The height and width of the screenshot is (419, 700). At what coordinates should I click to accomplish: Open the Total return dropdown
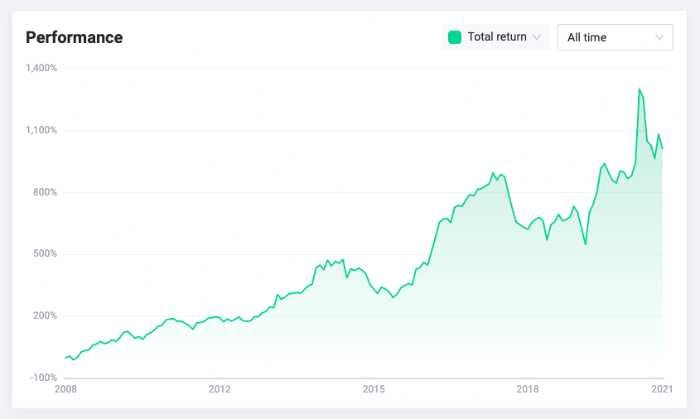pyautogui.click(x=496, y=37)
